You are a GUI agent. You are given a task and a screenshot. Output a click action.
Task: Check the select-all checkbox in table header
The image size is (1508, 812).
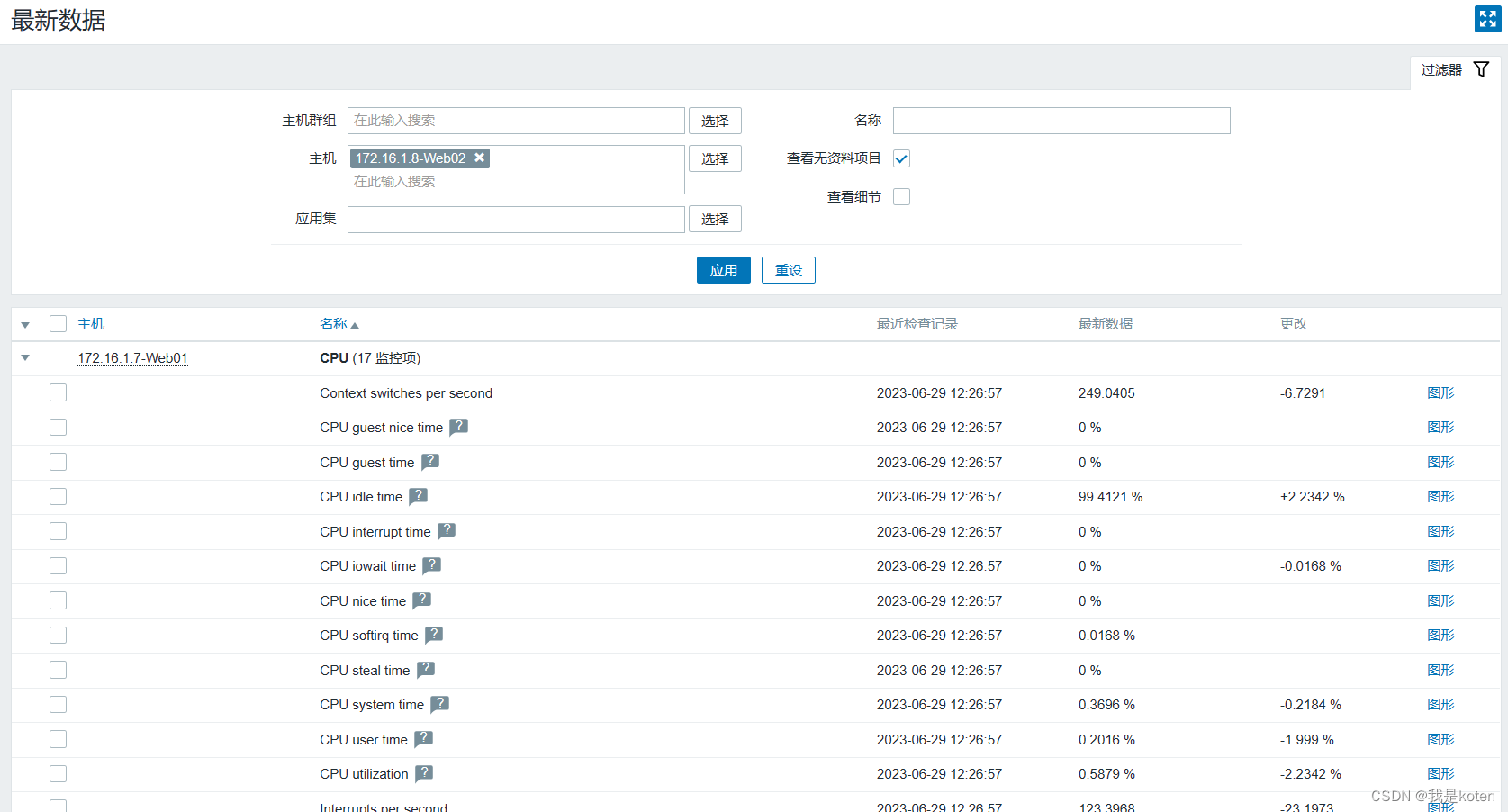pos(58,324)
